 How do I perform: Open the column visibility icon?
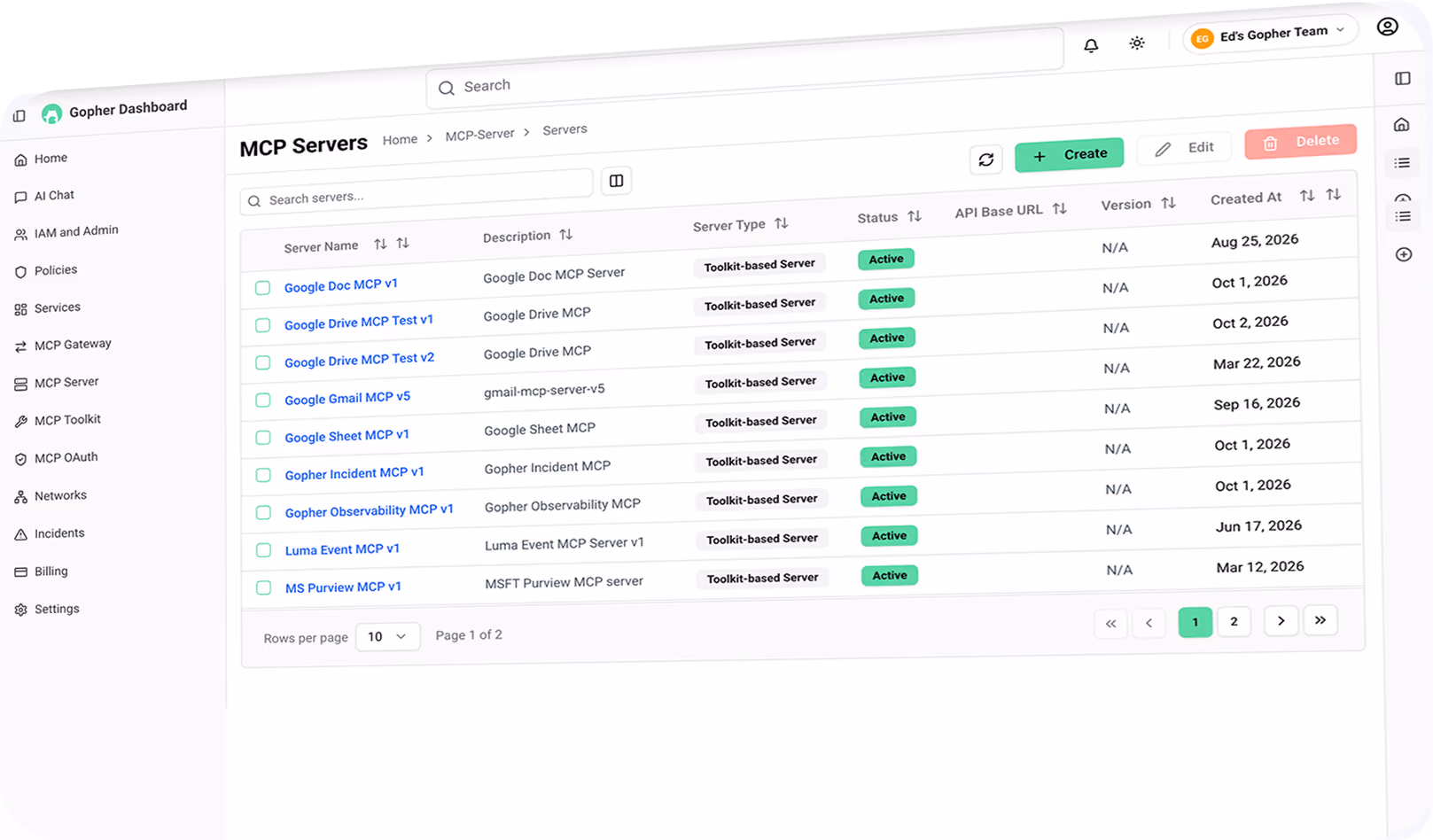tap(616, 181)
